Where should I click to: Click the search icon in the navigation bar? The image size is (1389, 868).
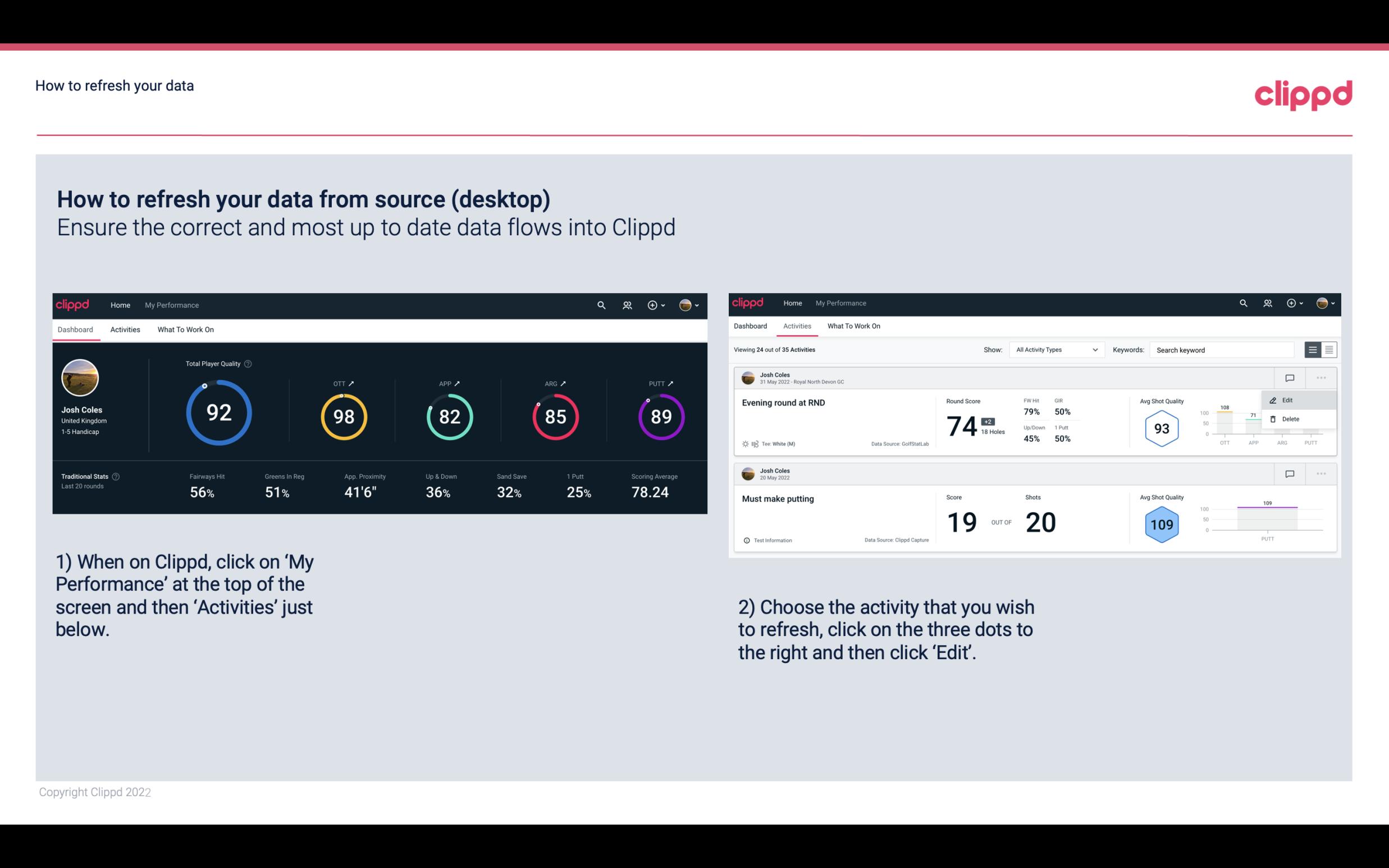point(601,305)
